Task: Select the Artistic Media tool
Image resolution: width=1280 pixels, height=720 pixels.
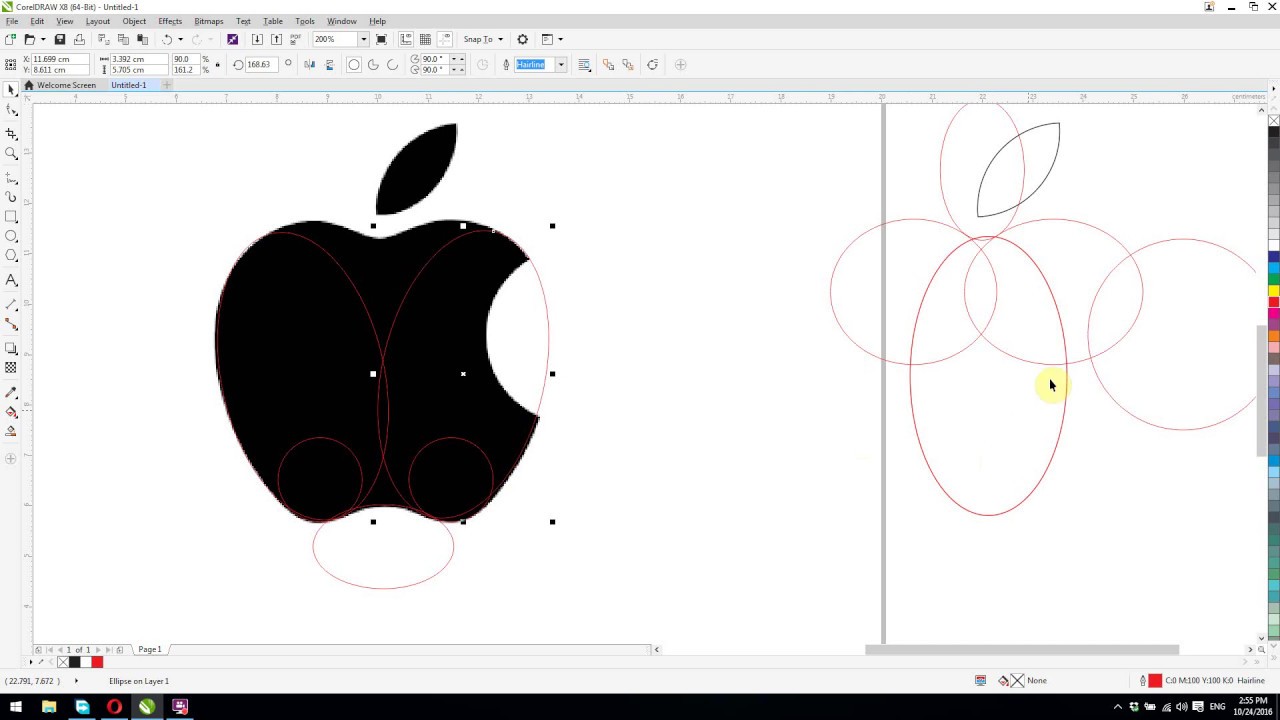Action: 11,197
